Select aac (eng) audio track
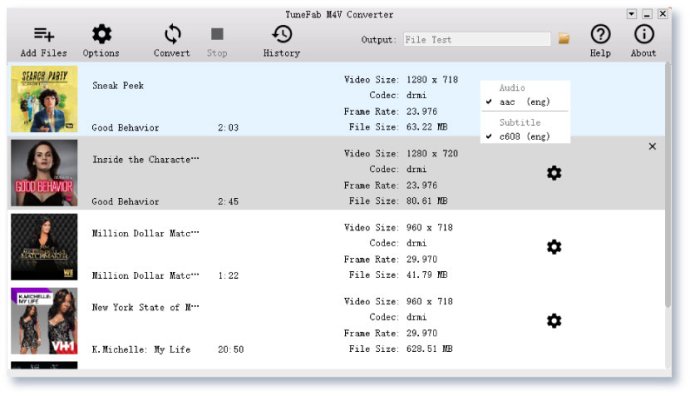The height and width of the screenshot is (396, 690). click(525, 102)
